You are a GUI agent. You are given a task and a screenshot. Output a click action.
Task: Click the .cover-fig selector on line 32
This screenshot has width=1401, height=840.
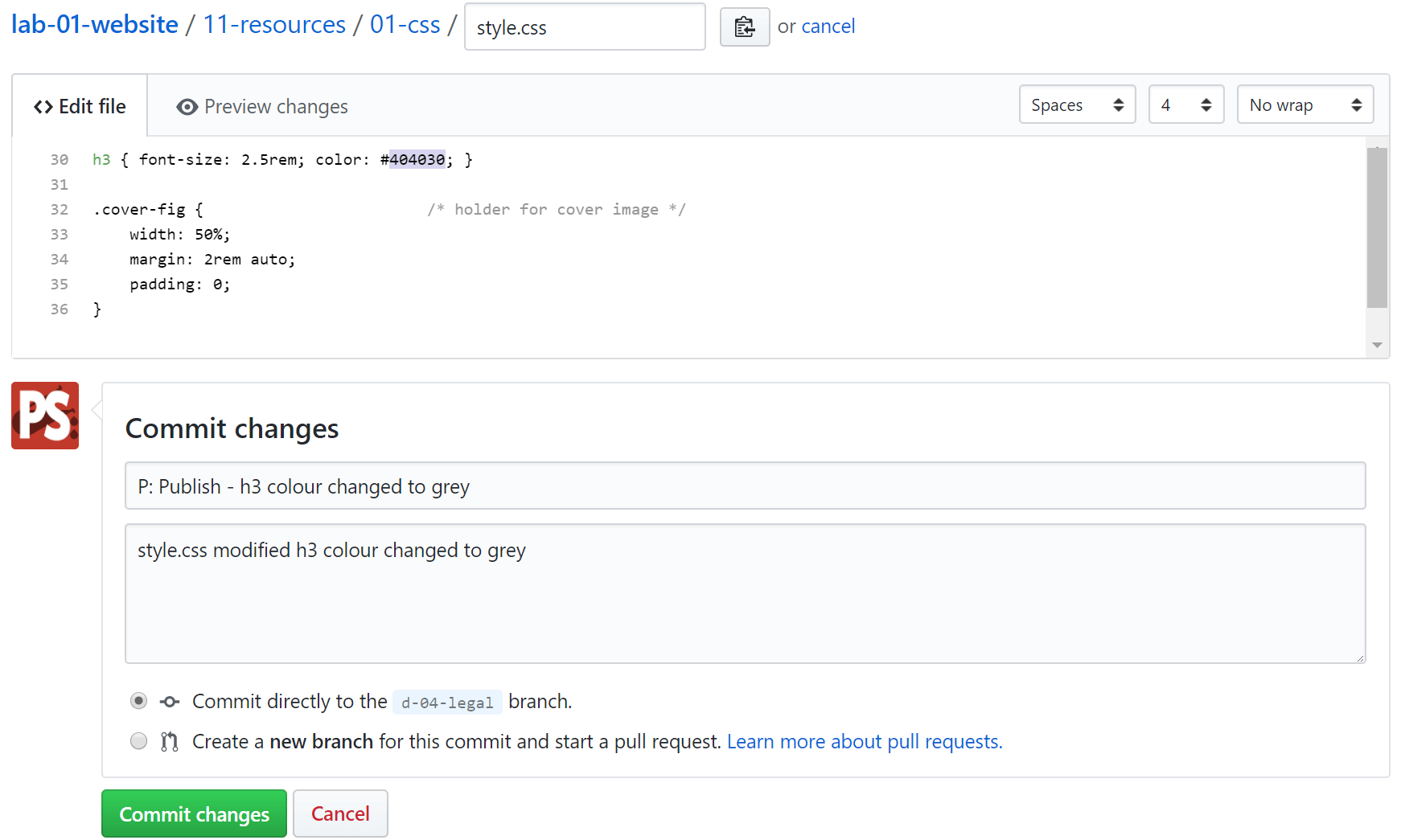click(x=139, y=209)
